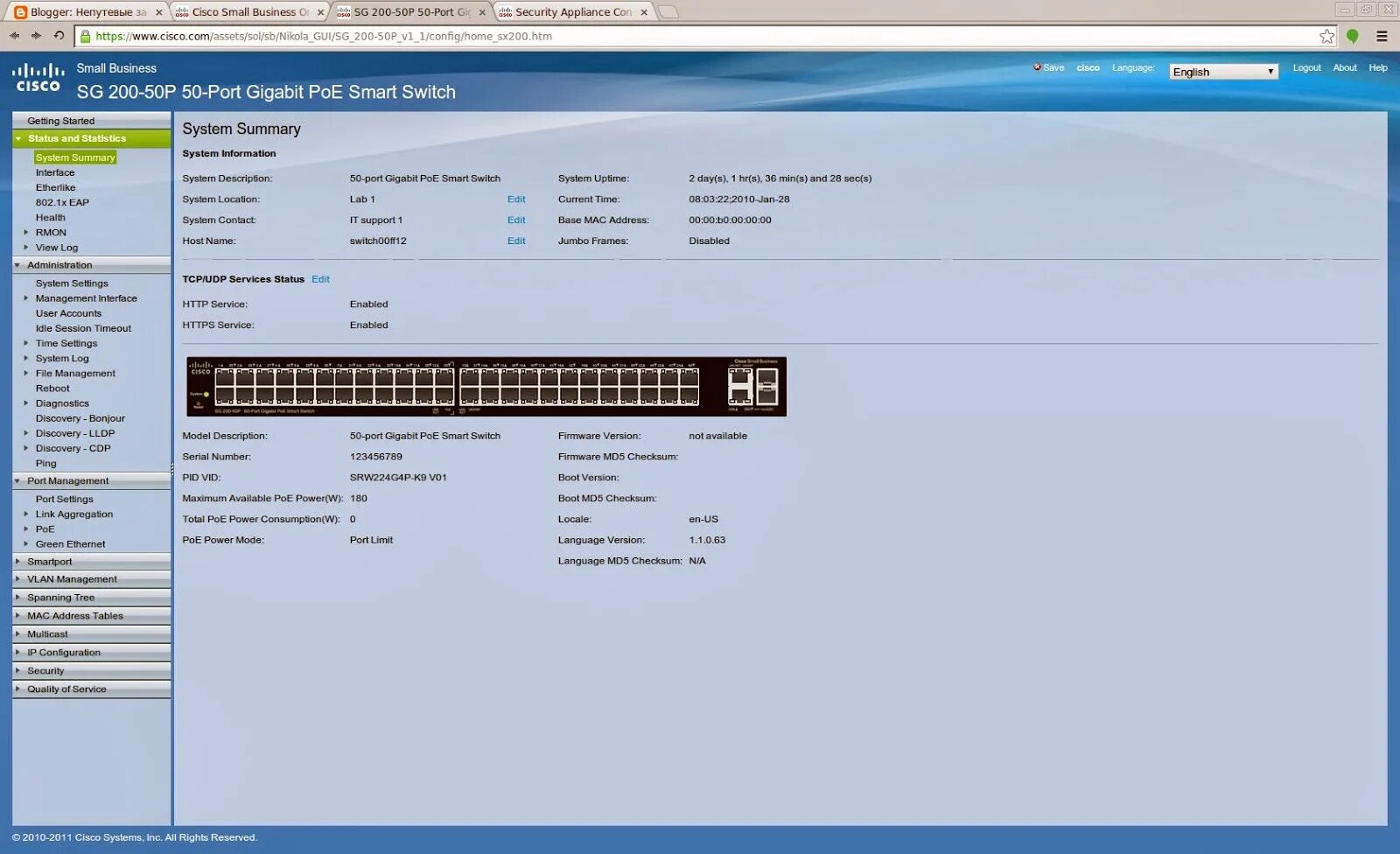Click the switch front panel image
This screenshot has width=1400, height=854.
[x=486, y=387]
